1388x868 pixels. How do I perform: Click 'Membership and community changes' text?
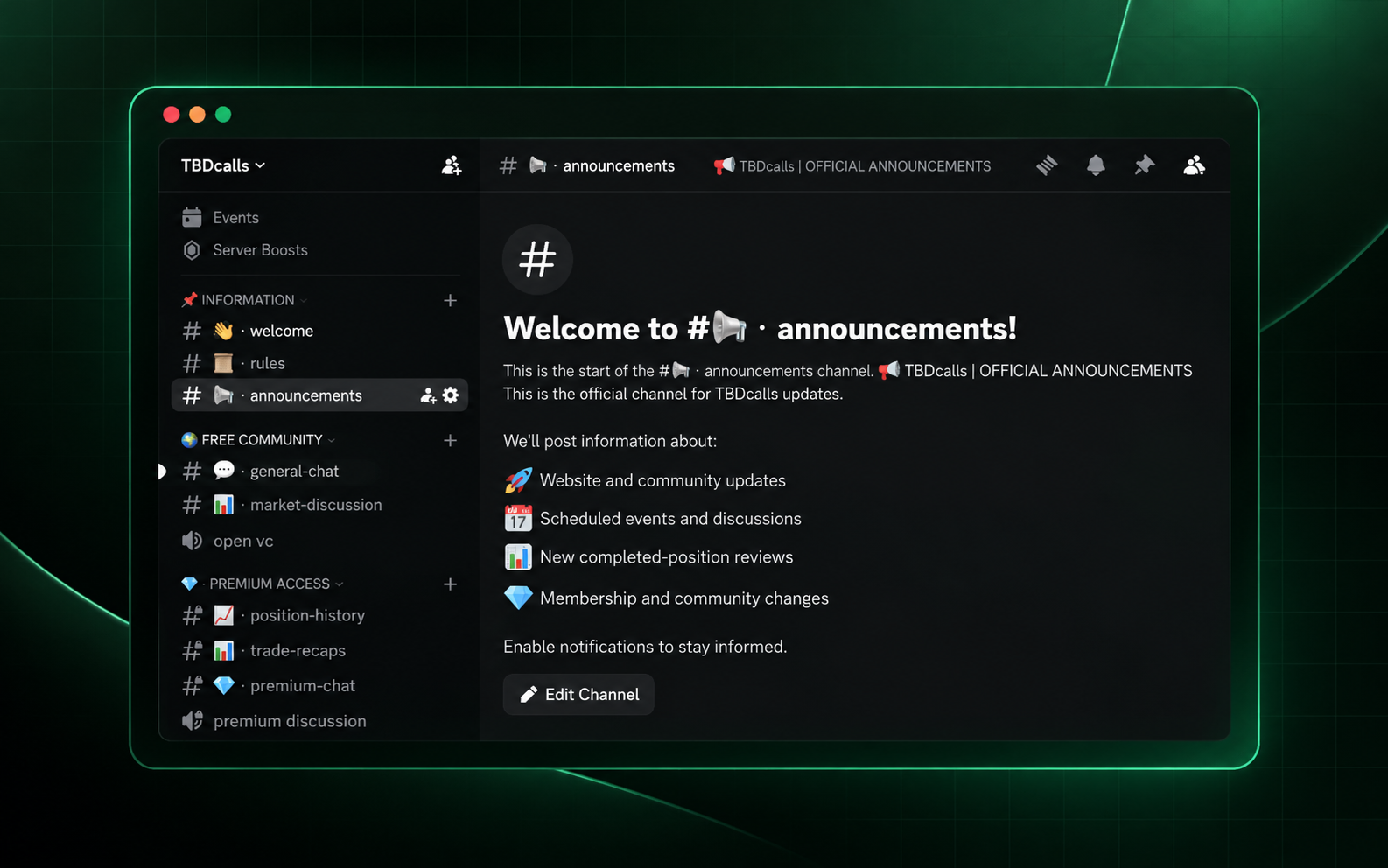click(x=684, y=598)
